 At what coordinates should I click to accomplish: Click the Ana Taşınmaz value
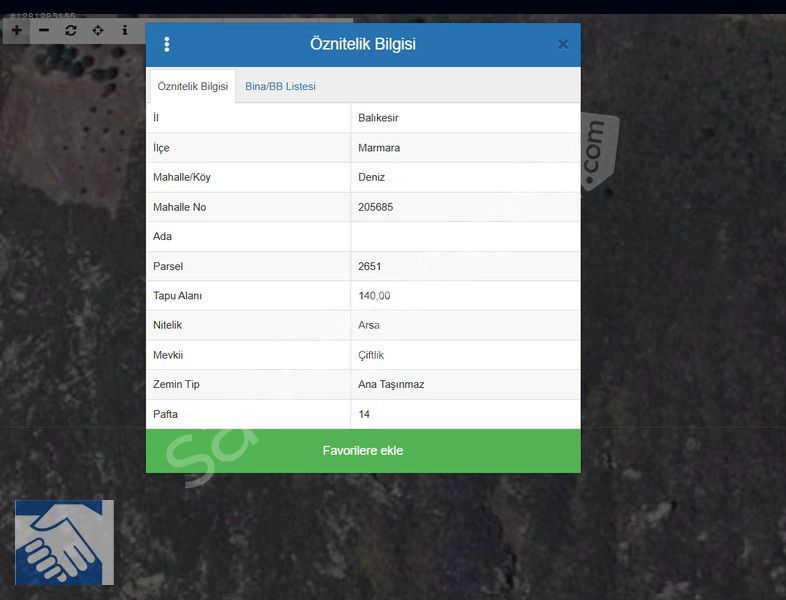coord(391,384)
